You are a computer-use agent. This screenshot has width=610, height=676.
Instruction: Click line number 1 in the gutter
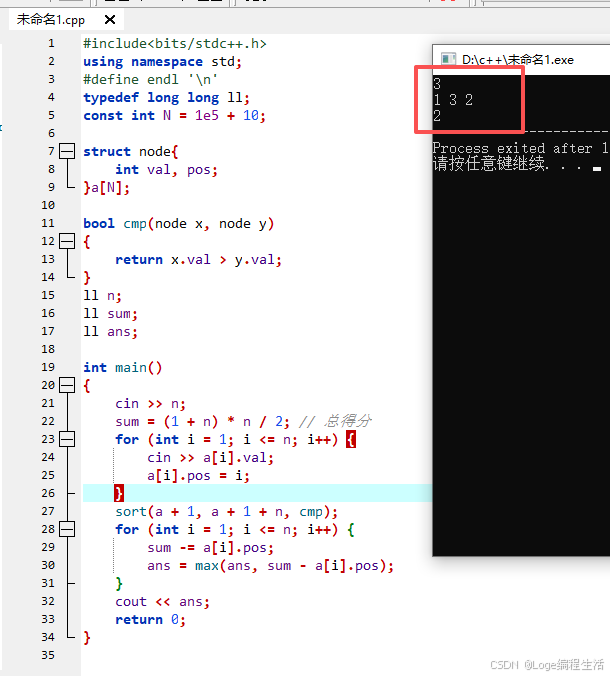tap(51, 43)
